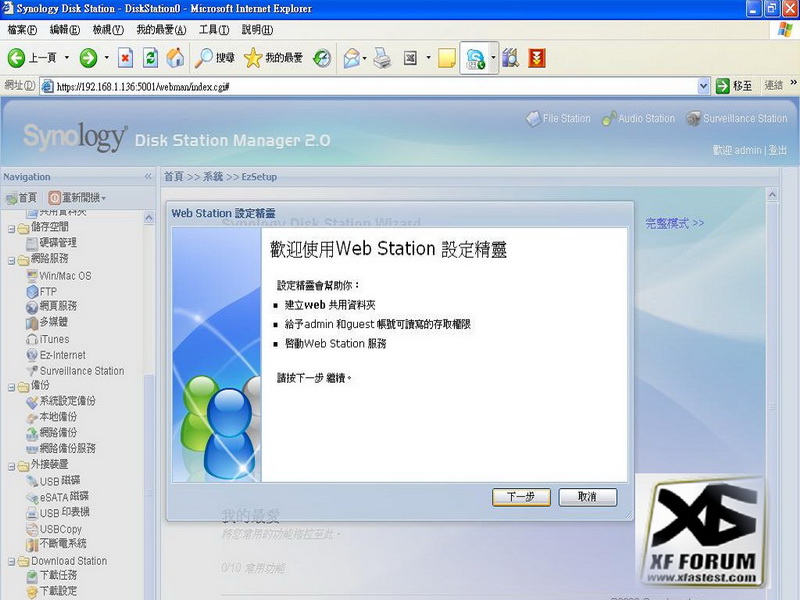
Task: Select 網路備份 in the navigation tree
Action: [x=52, y=433]
